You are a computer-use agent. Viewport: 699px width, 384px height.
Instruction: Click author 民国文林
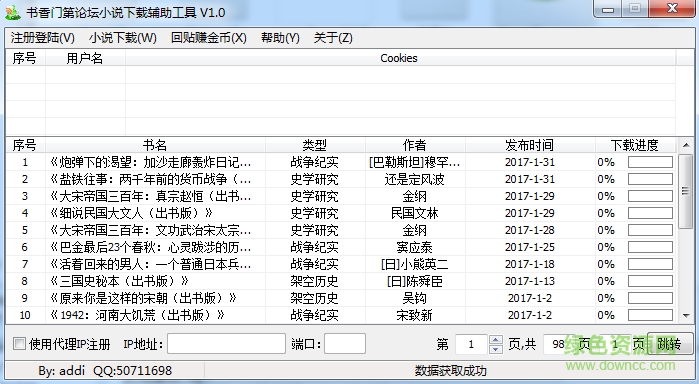coord(415,213)
